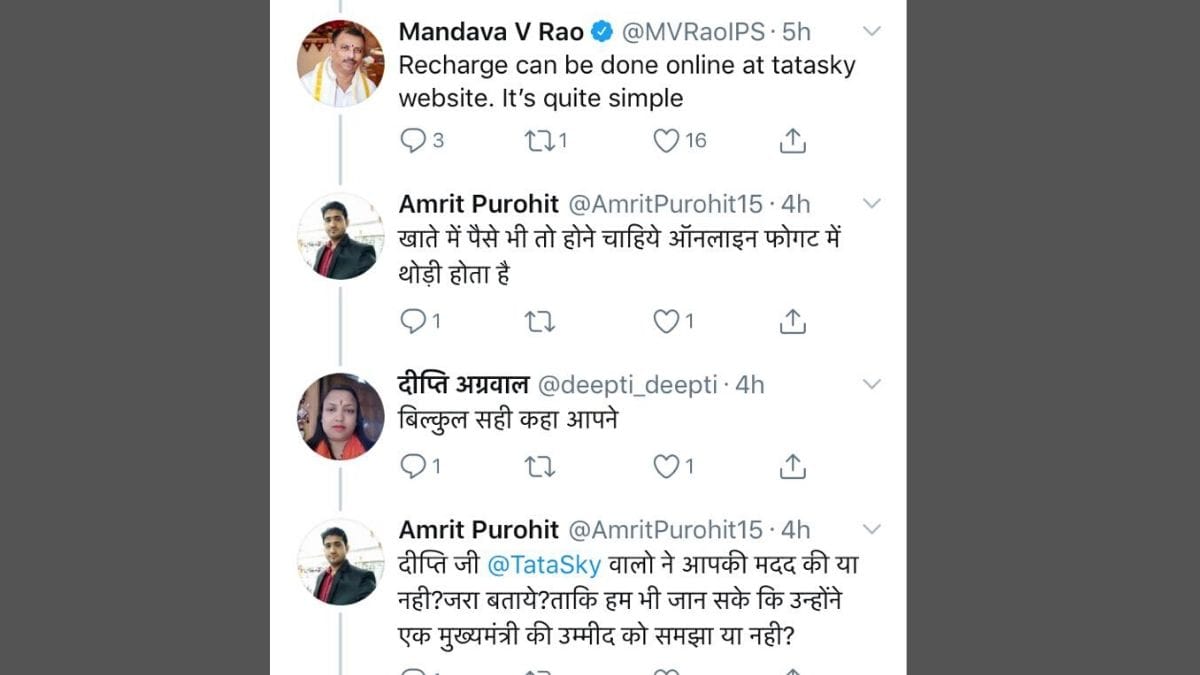Retweet दीप्ति अग्रवाल's tweet

pos(539,466)
